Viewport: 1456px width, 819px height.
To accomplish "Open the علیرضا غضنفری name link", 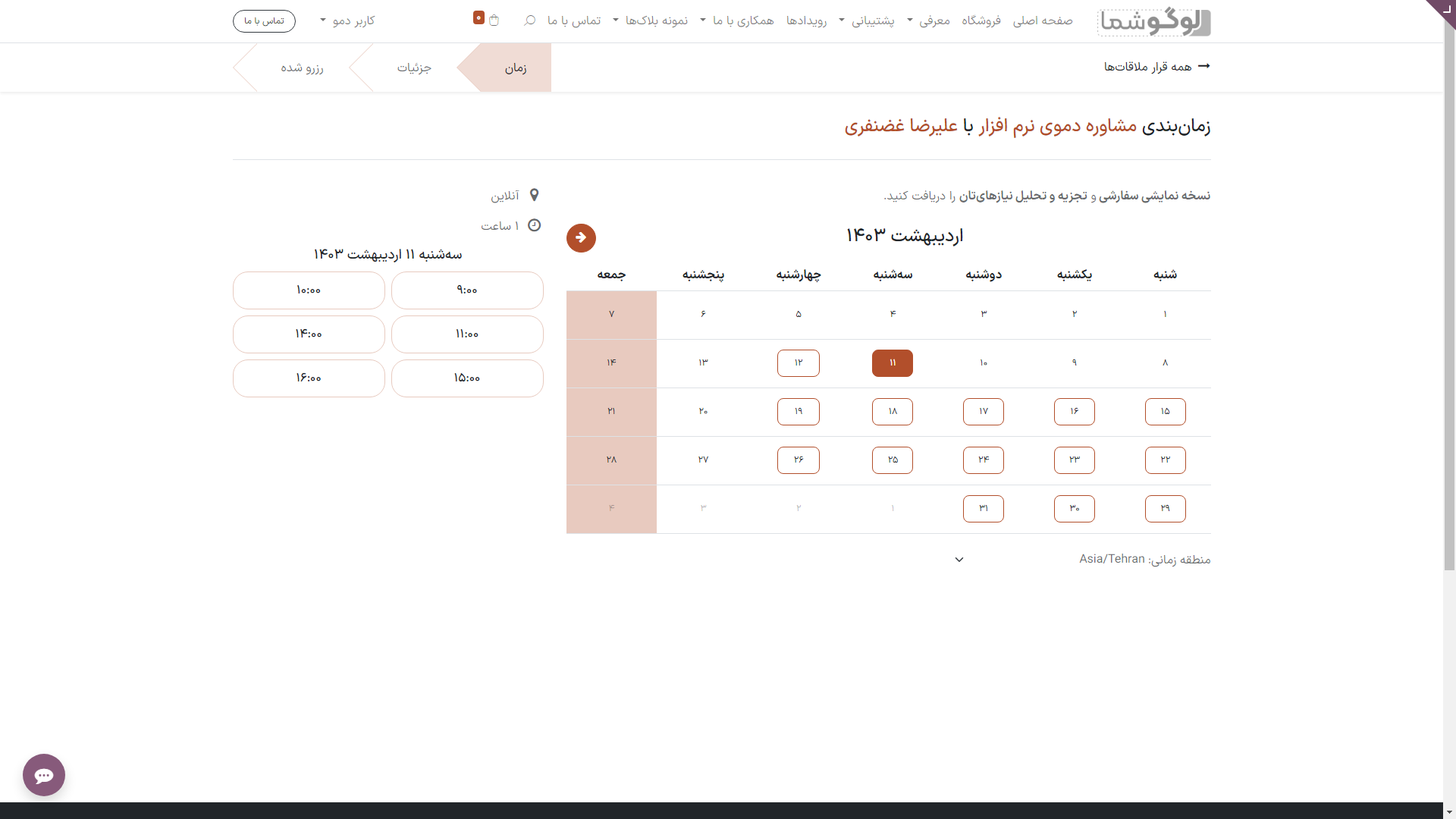I will 901,126.
